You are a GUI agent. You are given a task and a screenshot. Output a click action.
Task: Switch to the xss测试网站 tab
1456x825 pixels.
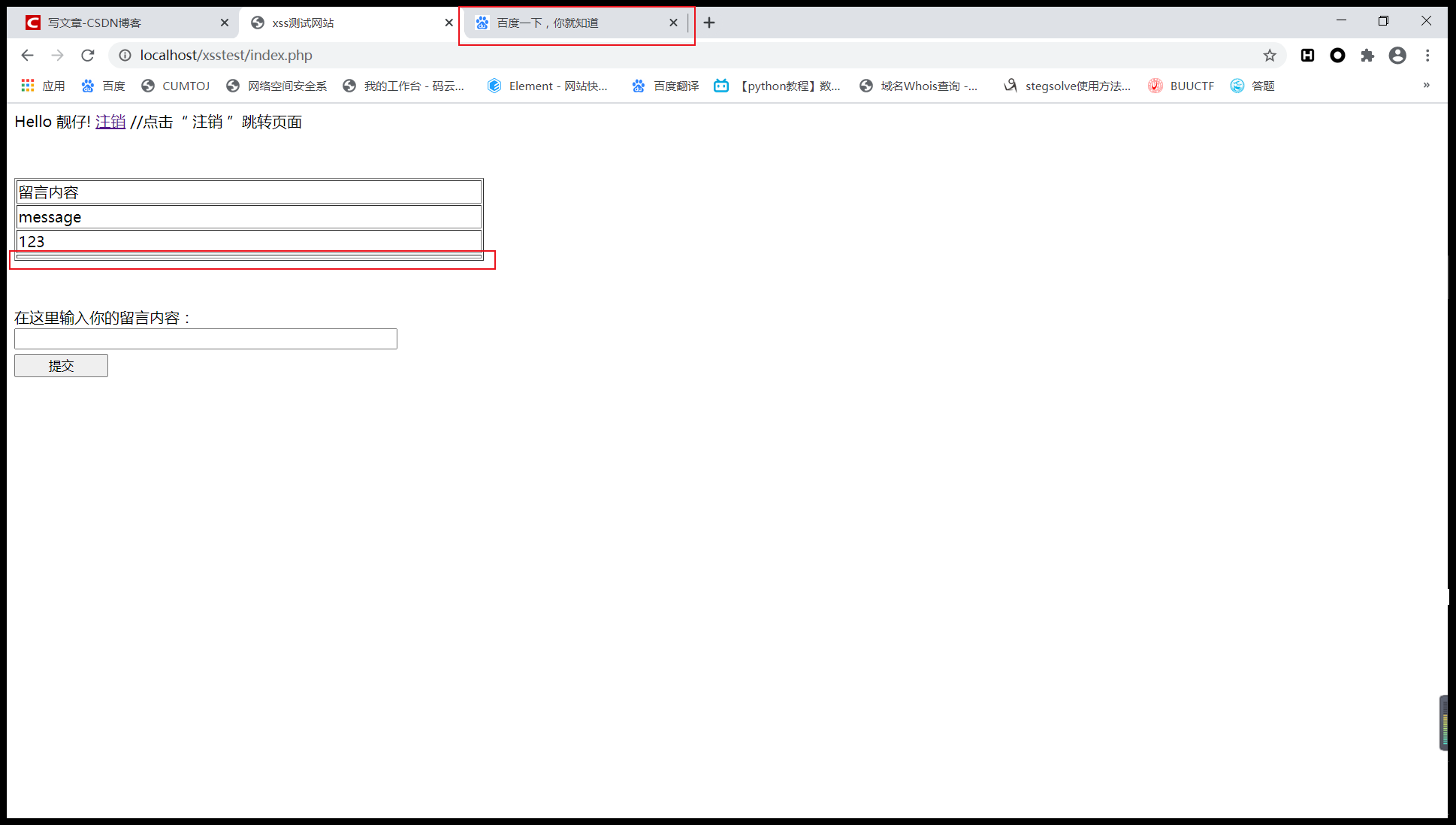pos(351,23)
